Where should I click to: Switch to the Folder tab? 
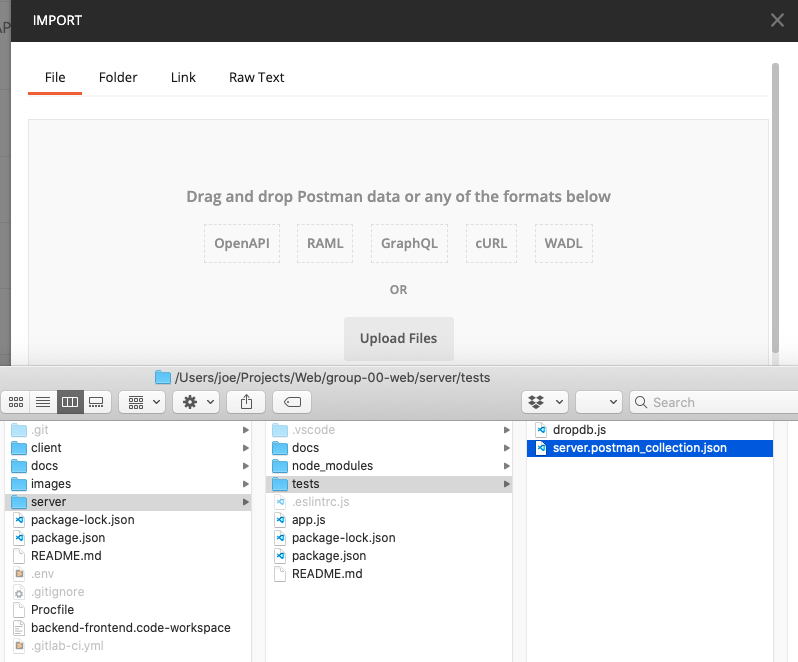coord(118,77)
